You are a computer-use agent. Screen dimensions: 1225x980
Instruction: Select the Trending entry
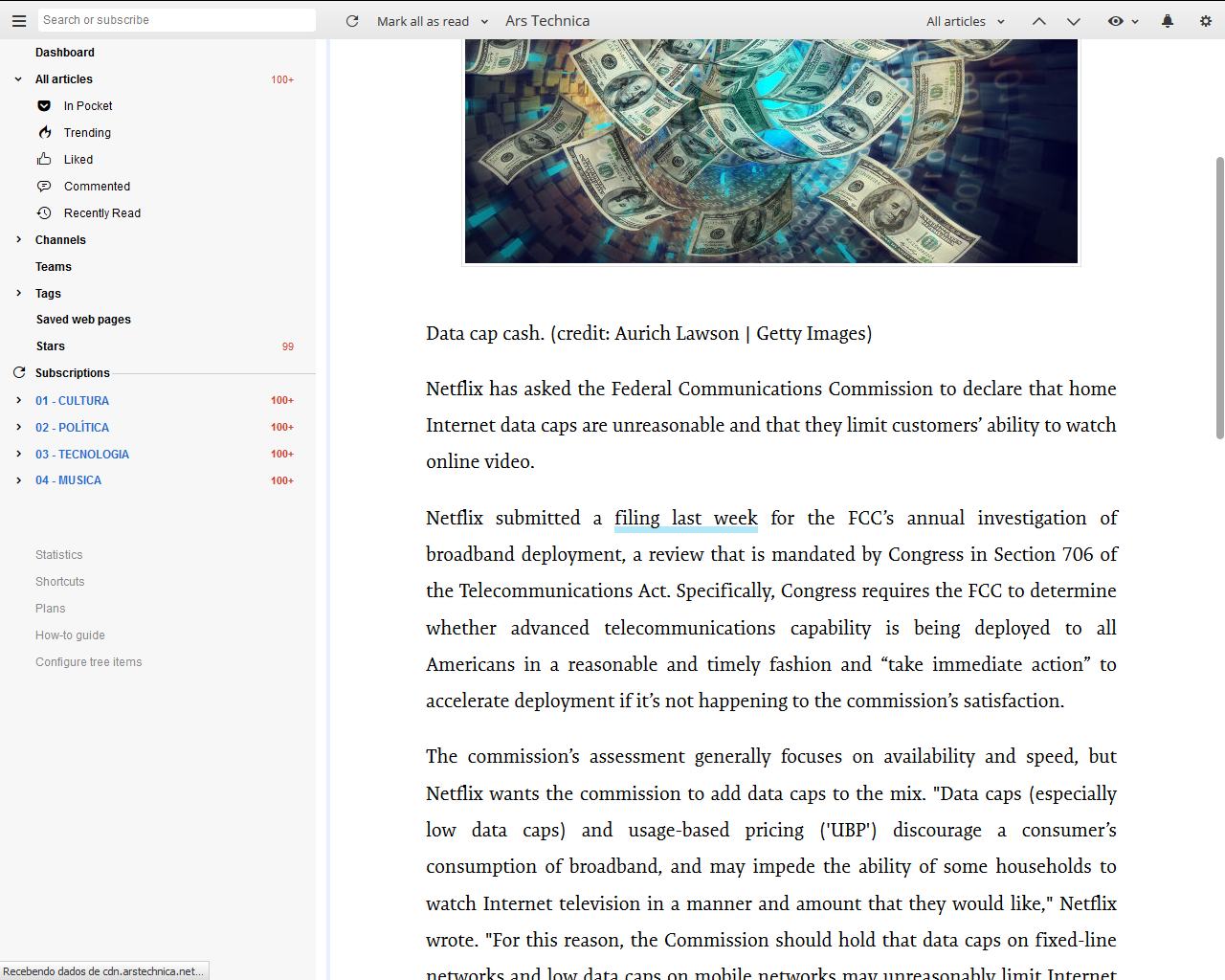tap(87, 133)
